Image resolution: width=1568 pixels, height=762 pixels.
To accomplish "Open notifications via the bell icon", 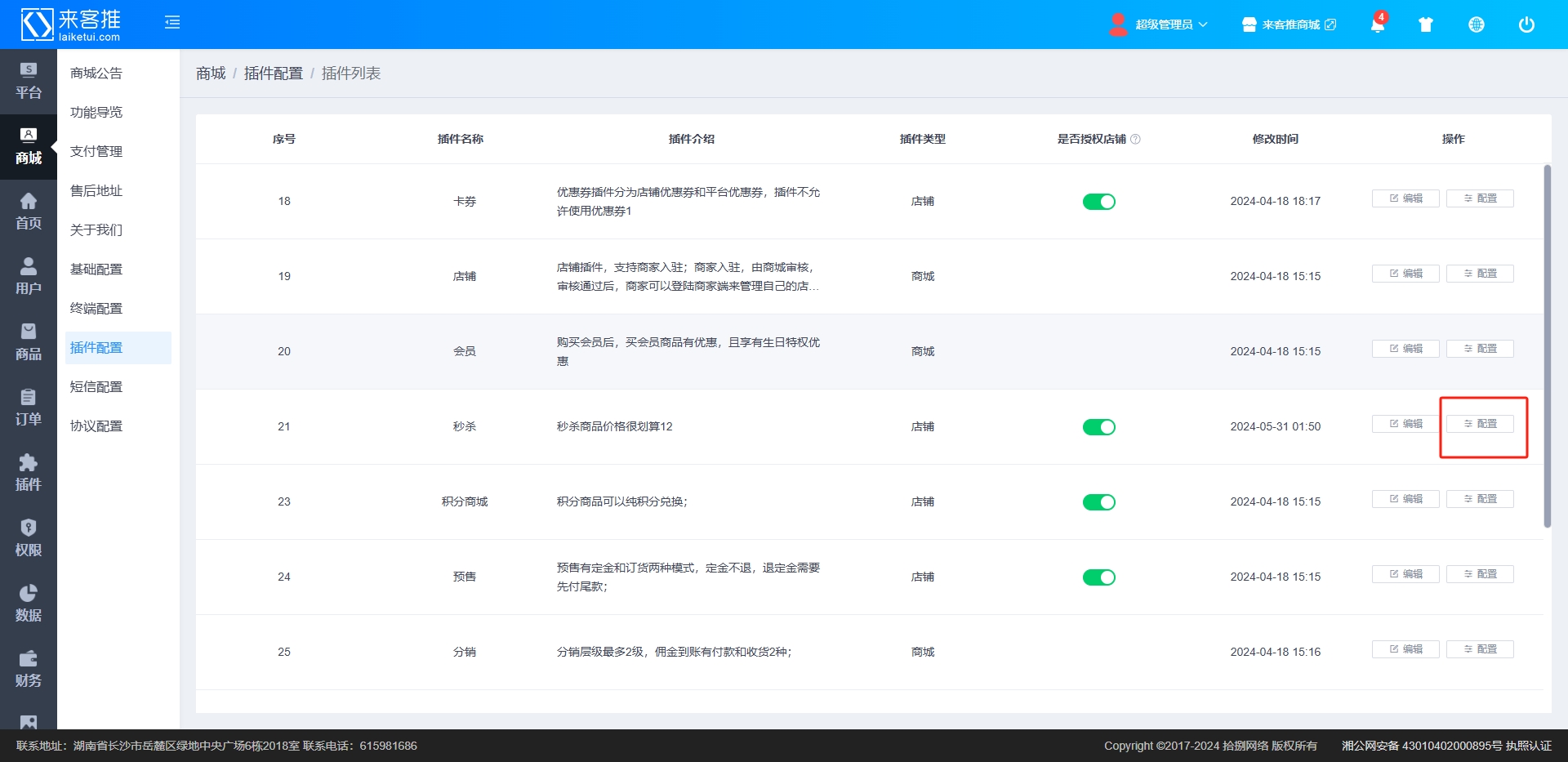I will click(x=1377, y=25).
